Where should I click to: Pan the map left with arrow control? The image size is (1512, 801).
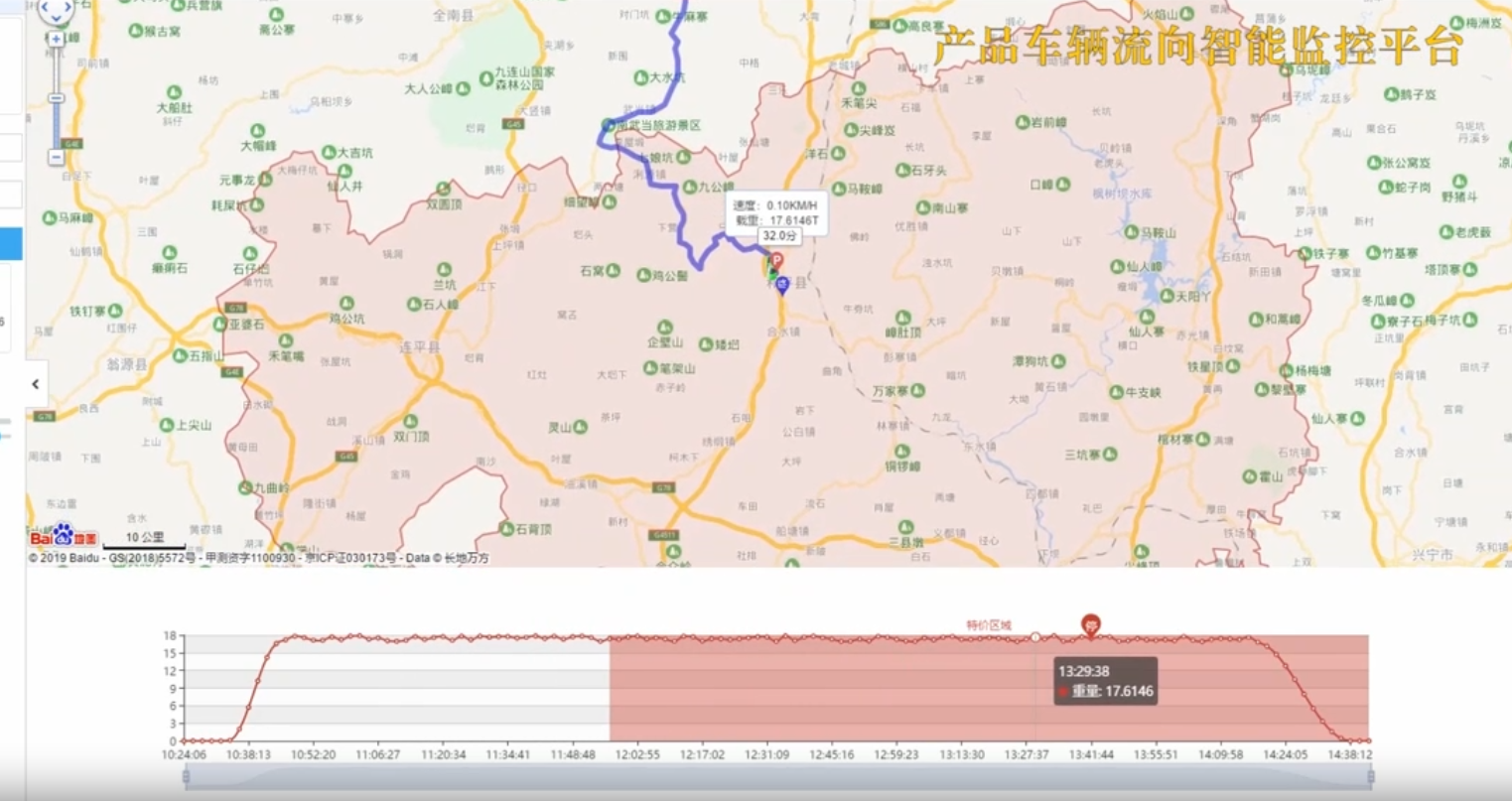43,8
